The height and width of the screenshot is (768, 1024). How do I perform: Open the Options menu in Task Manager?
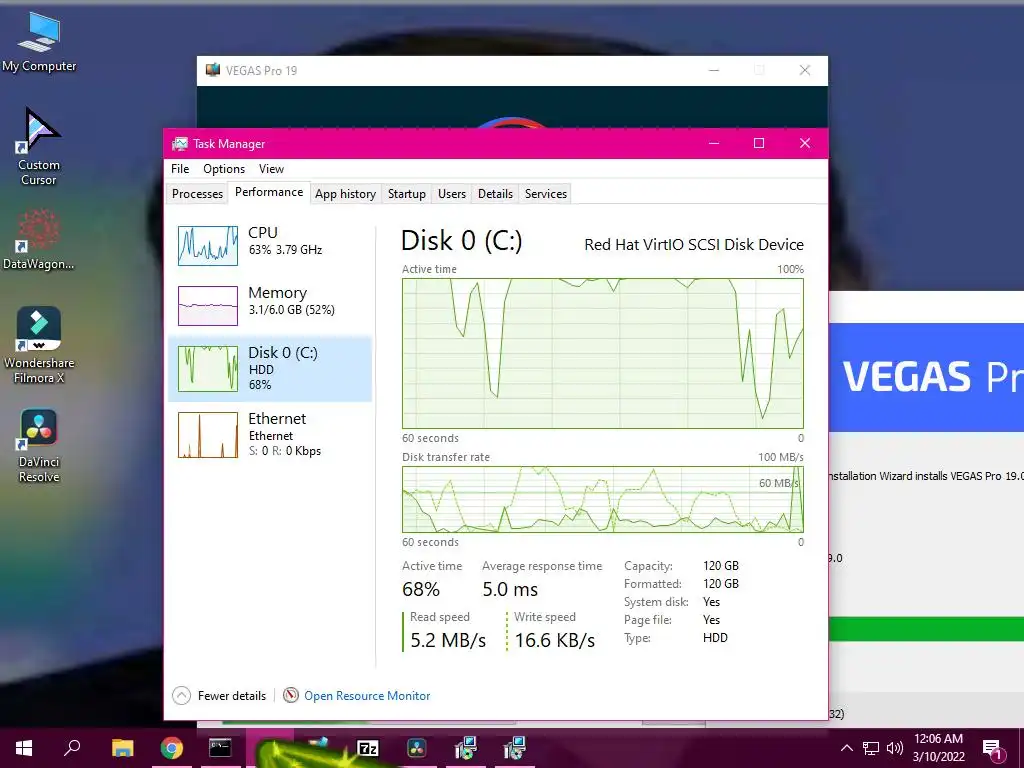coord(224,168)
